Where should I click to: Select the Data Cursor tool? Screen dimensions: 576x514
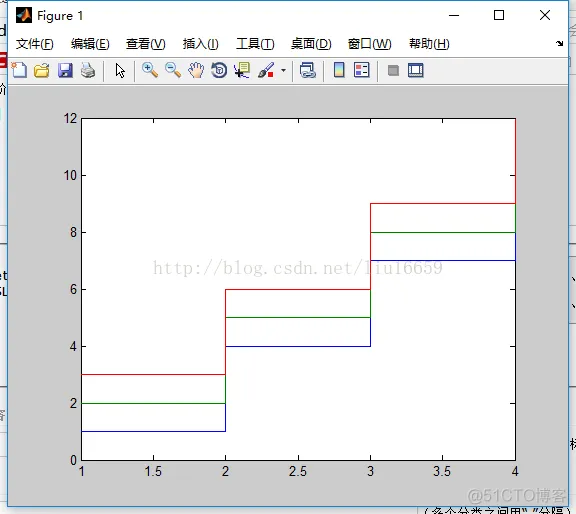242,70
